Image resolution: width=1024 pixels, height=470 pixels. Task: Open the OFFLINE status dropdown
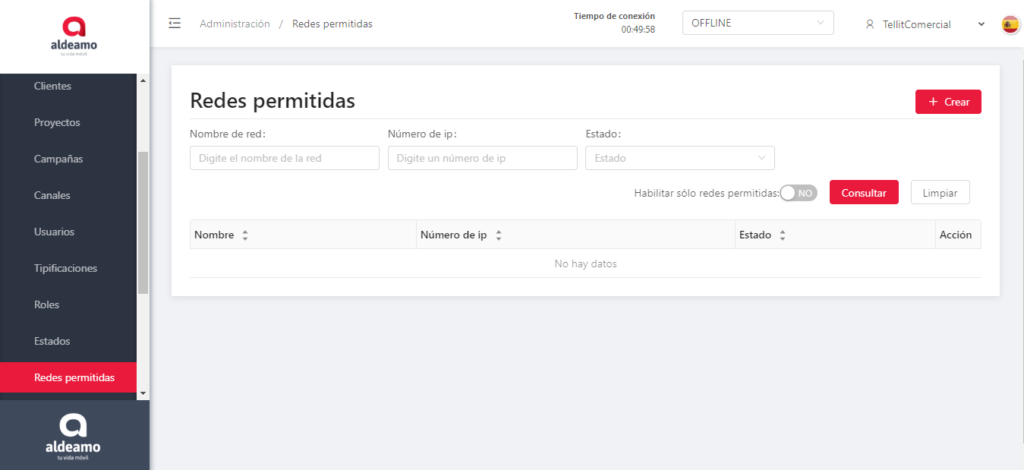click(757, 23)
